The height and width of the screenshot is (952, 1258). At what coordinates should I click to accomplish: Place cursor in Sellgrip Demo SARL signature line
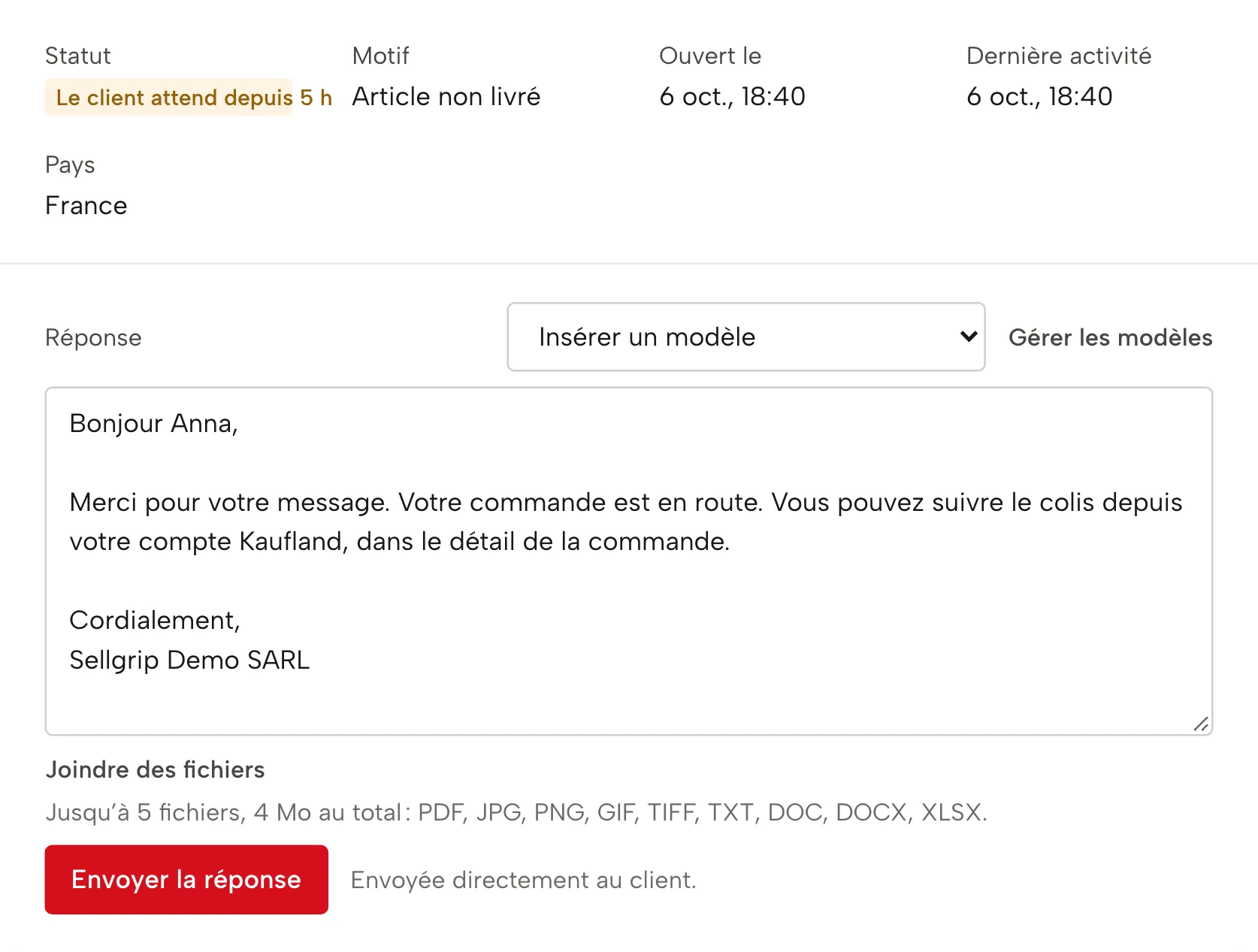pos(189,660)
